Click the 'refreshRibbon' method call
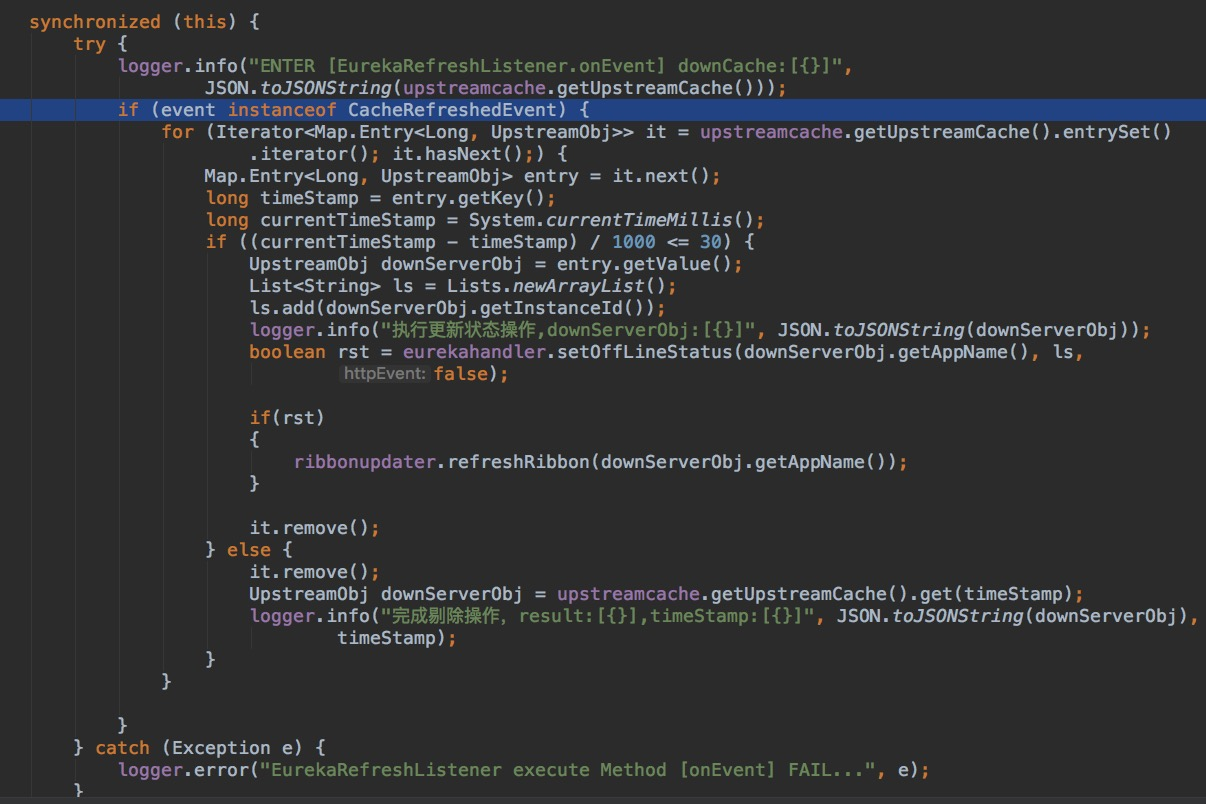Viewport: 1206px width, 804px height. coord(517,461)
